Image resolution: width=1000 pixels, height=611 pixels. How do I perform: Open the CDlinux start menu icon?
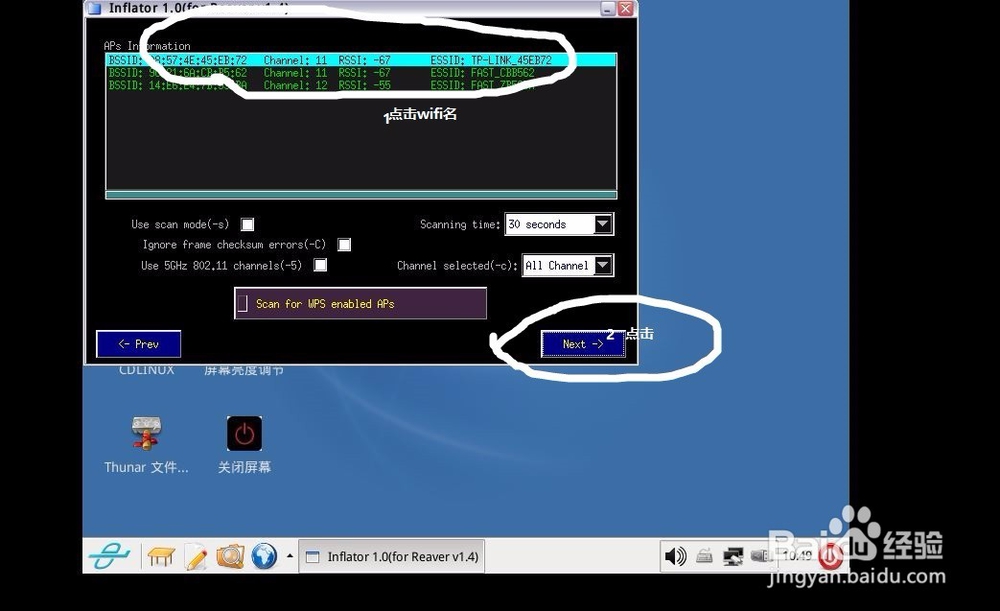(x=109, y=556)
